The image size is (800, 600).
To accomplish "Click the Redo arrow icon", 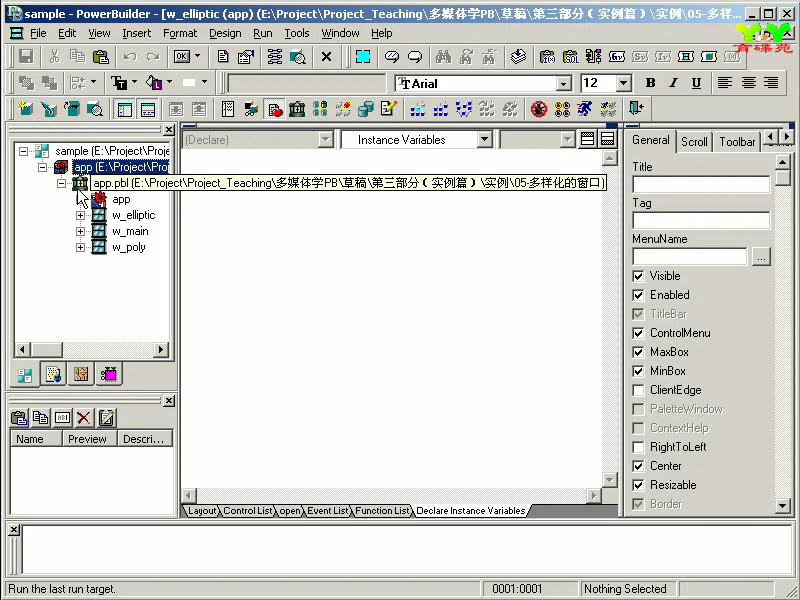I will (153, 56).
